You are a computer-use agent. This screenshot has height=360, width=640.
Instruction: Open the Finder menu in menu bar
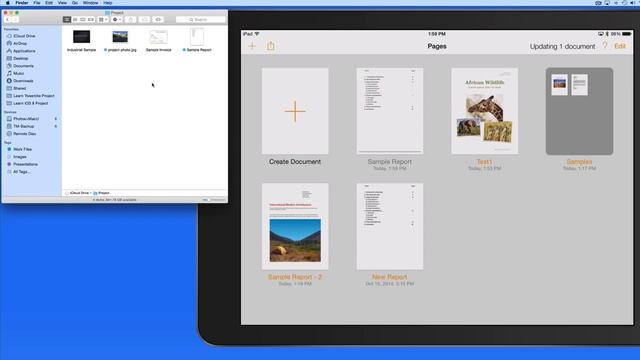point(22,3)
